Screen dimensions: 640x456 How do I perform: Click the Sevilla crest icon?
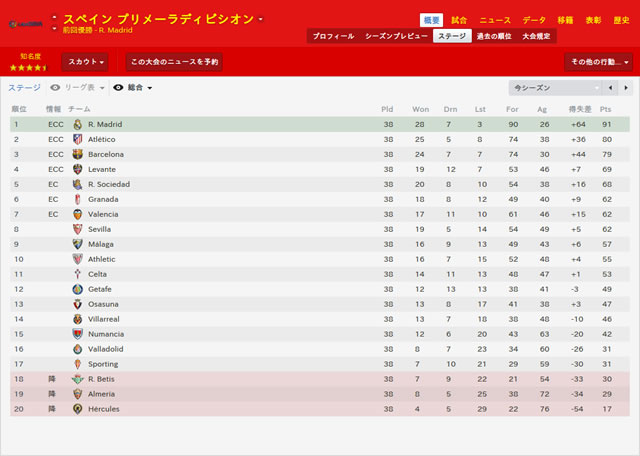pyautogui.click(x=78, y=229)
